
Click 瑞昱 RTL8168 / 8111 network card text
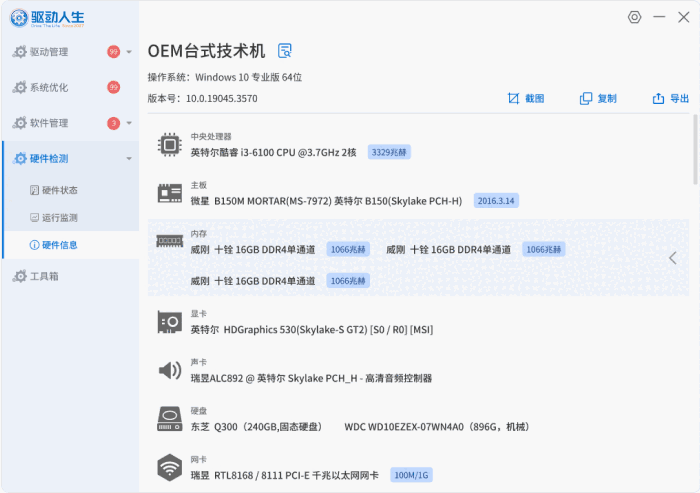(x=284, y=475)
